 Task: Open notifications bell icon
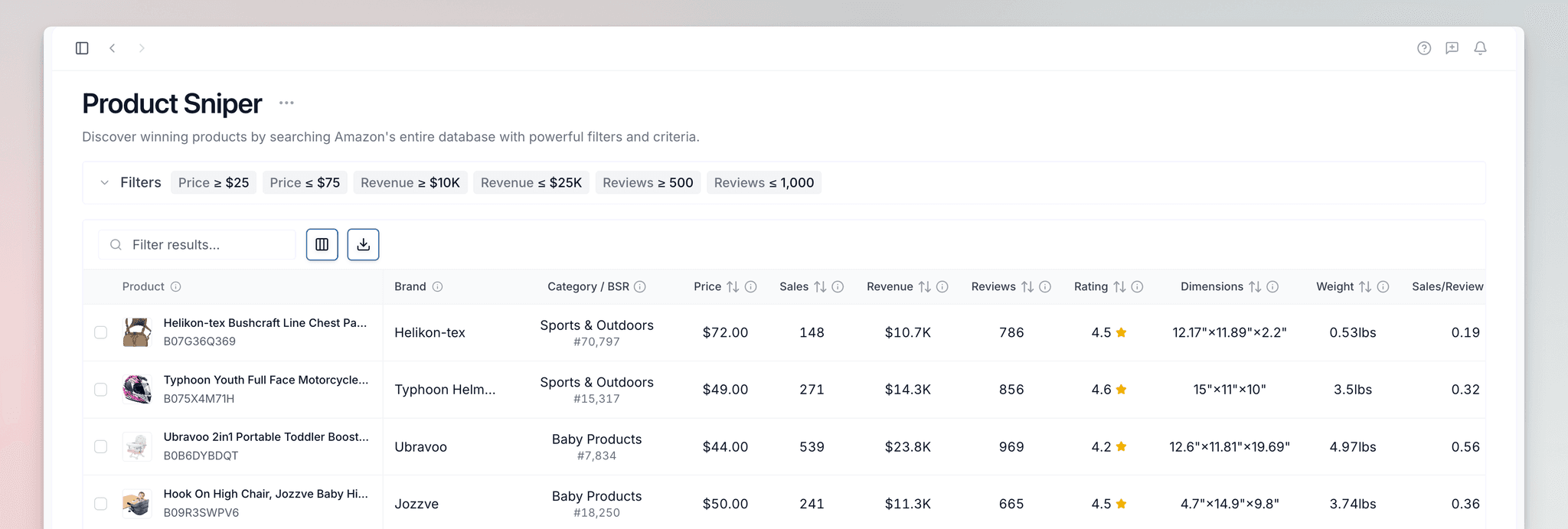pos(1481,48)
